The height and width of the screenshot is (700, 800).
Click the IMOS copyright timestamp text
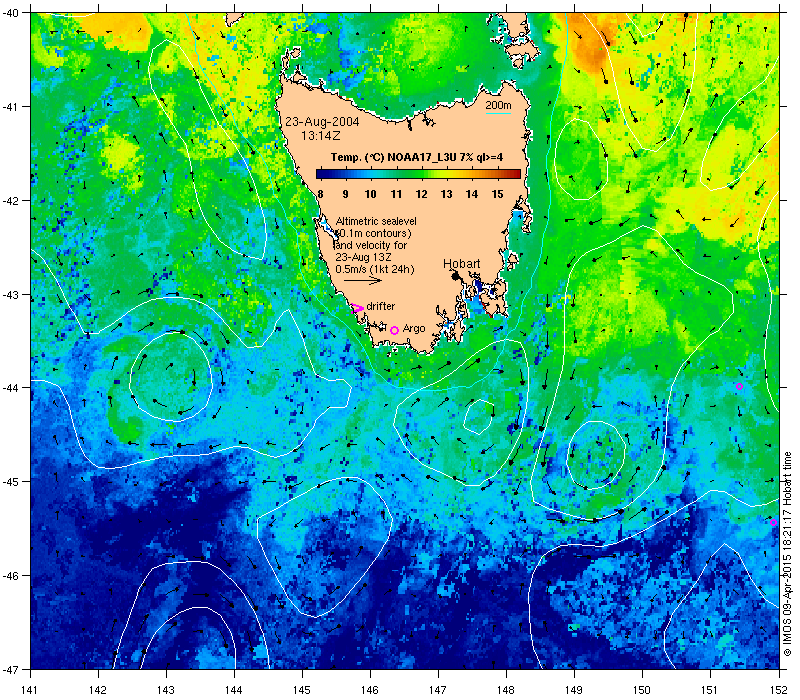pyautogui.click(x=787, y=555)
